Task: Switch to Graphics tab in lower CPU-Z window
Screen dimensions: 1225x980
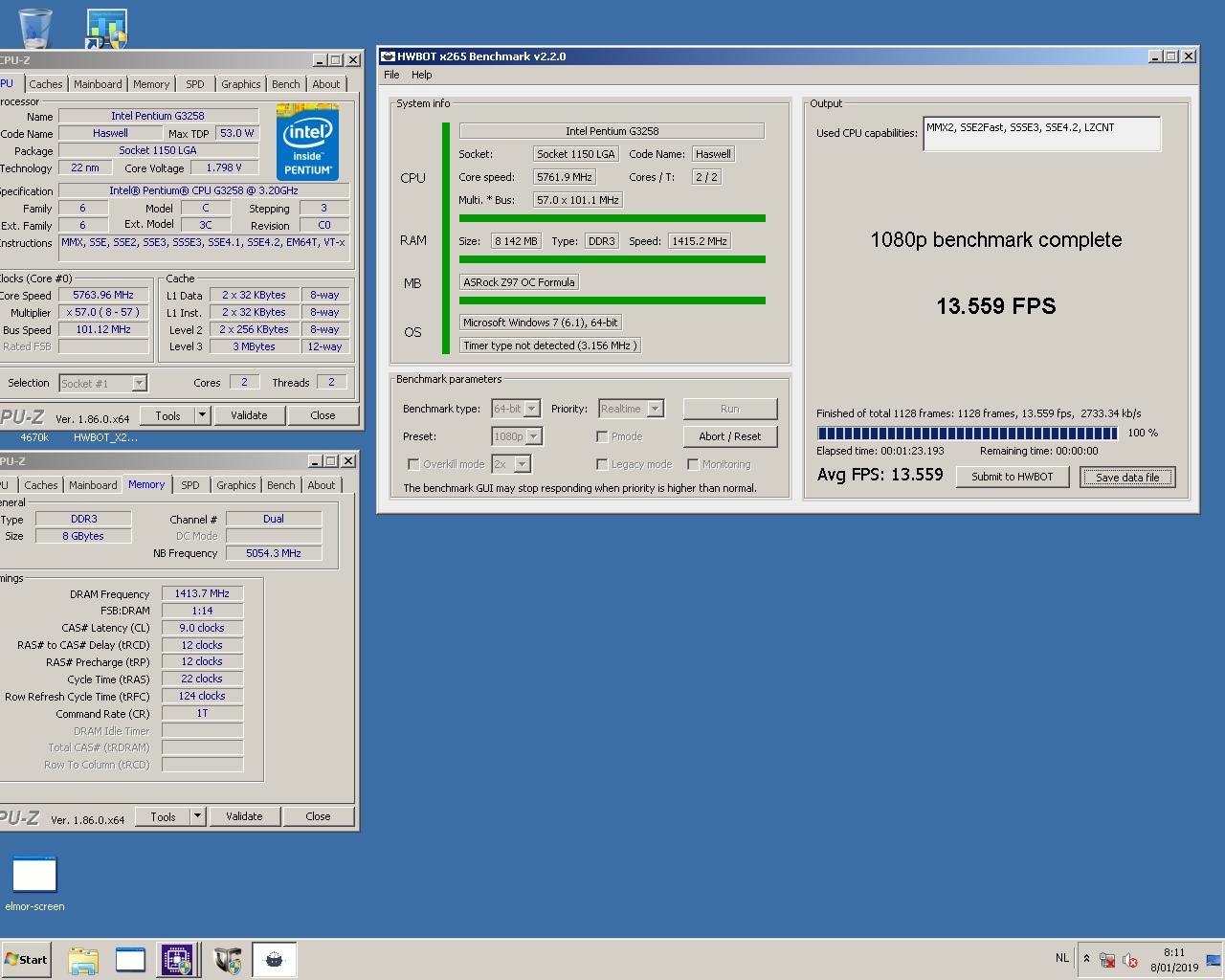Action: click(x=235, y=485)
